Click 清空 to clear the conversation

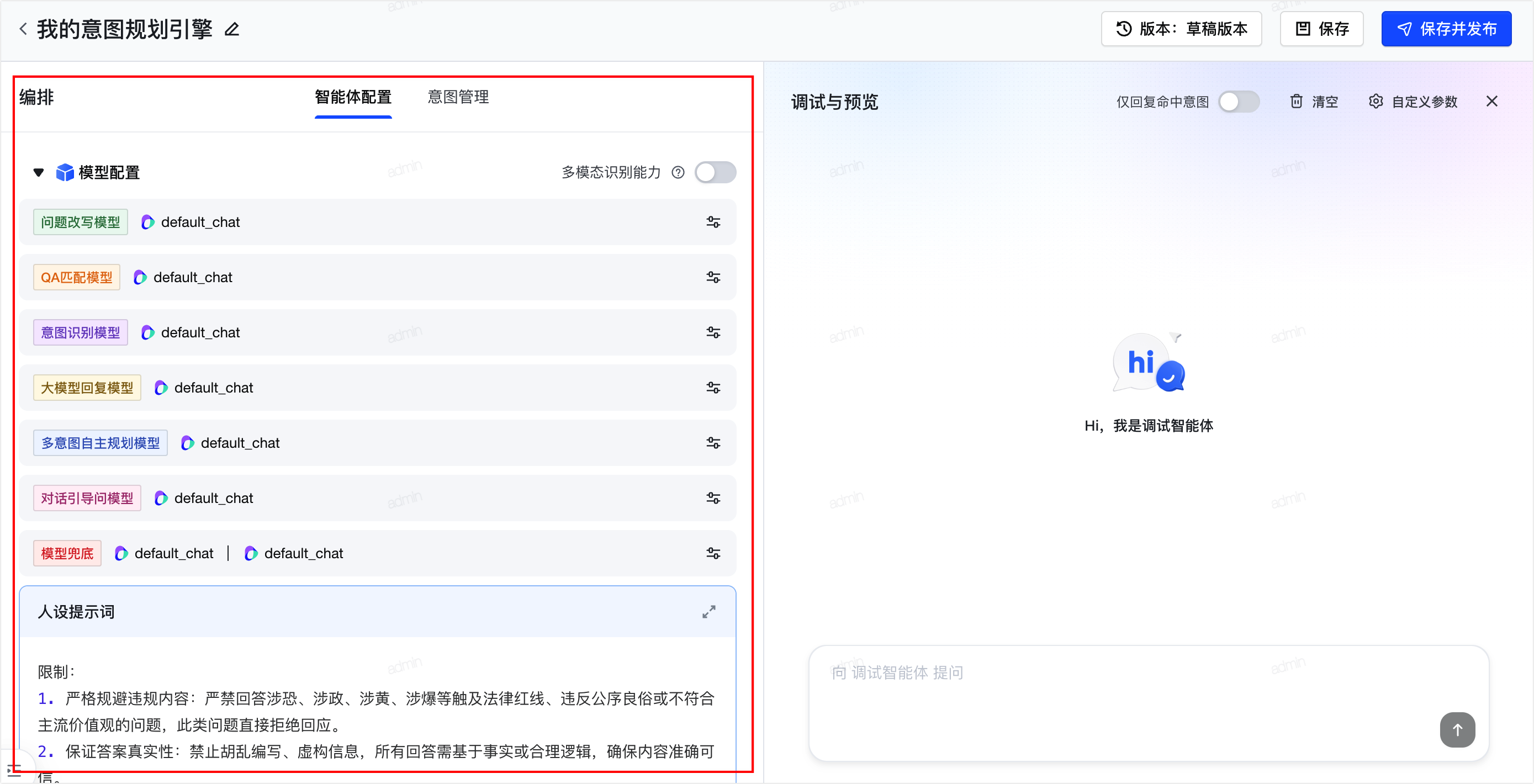[x=1314, y=102]
